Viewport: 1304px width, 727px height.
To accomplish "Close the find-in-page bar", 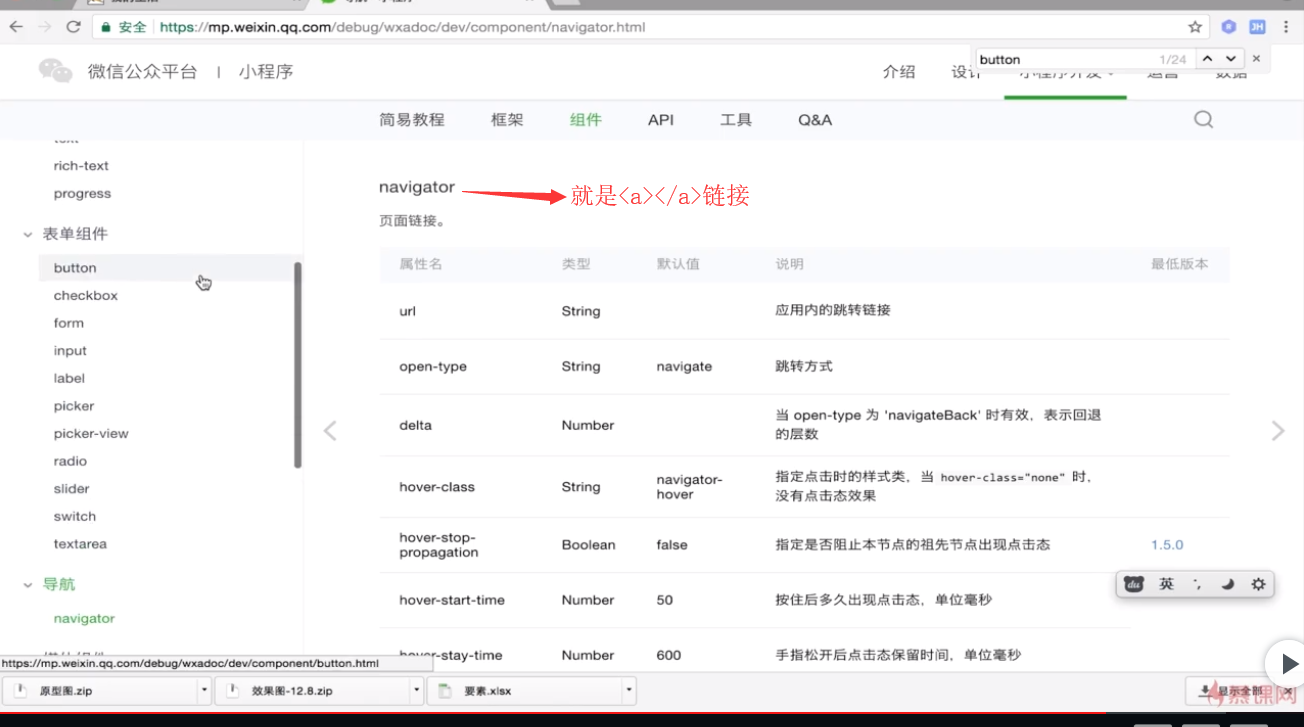I will 1257,59.
